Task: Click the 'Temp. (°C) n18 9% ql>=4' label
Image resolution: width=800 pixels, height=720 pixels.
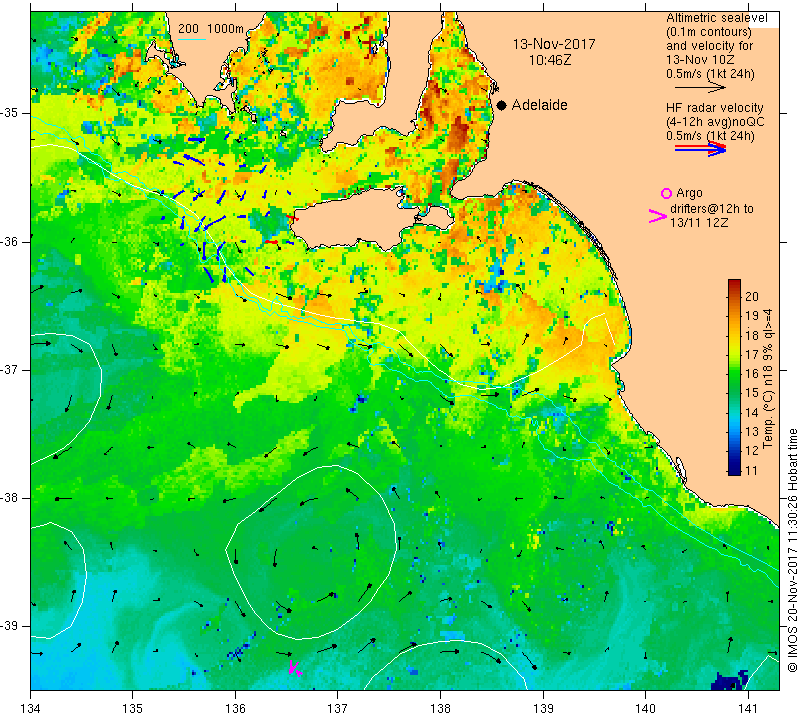Action: coord(768,379)
